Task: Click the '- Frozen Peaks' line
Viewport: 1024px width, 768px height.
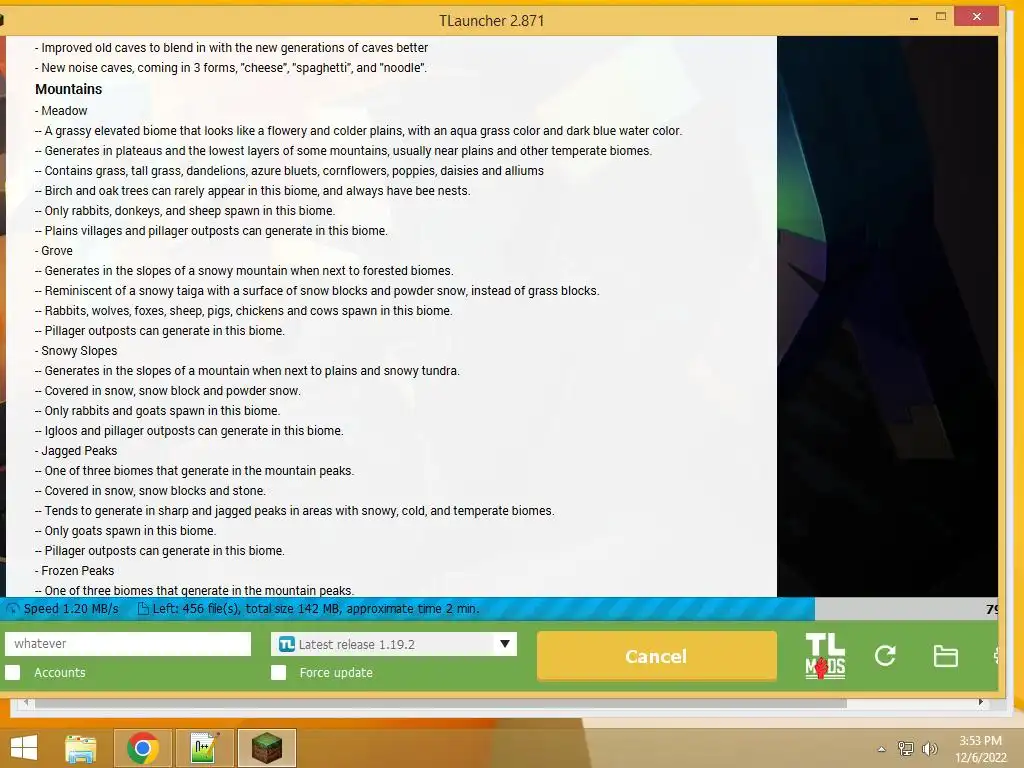Action: click(x=74, y=571)
